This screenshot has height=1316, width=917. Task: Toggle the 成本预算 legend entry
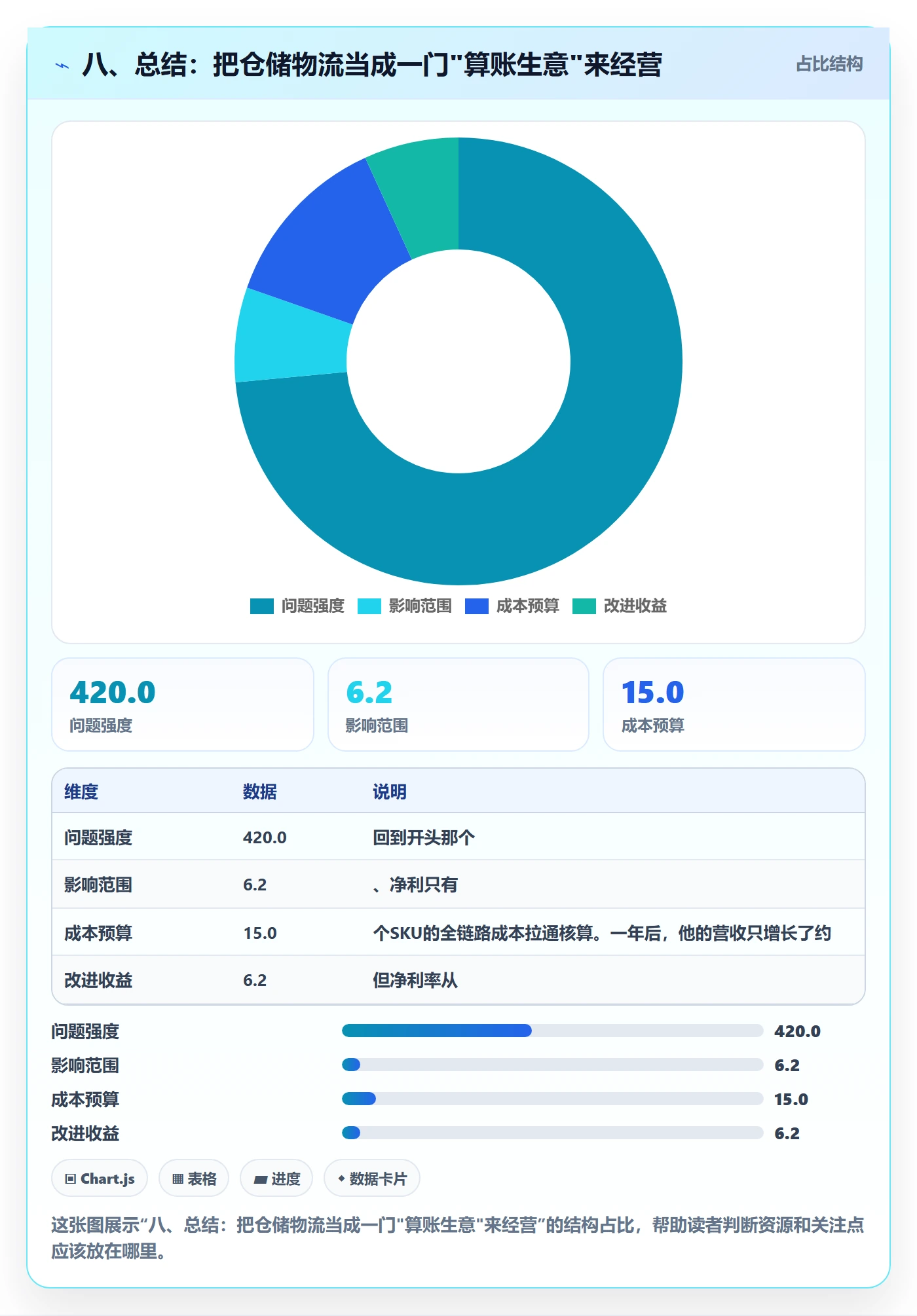click(512, 606)
